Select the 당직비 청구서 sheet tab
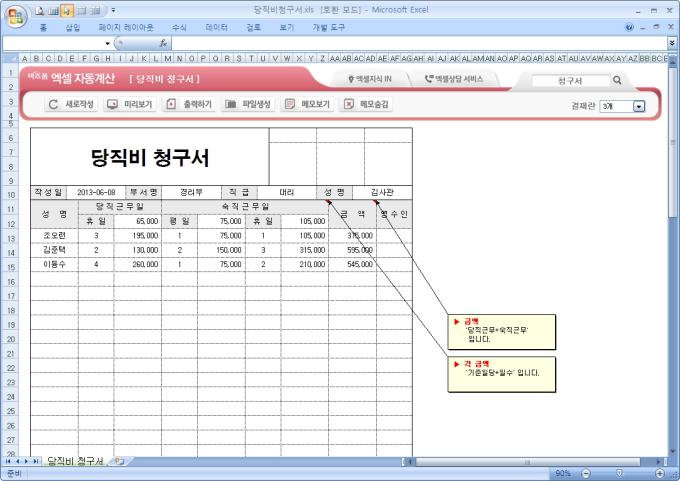 click(x=75, y=461)
